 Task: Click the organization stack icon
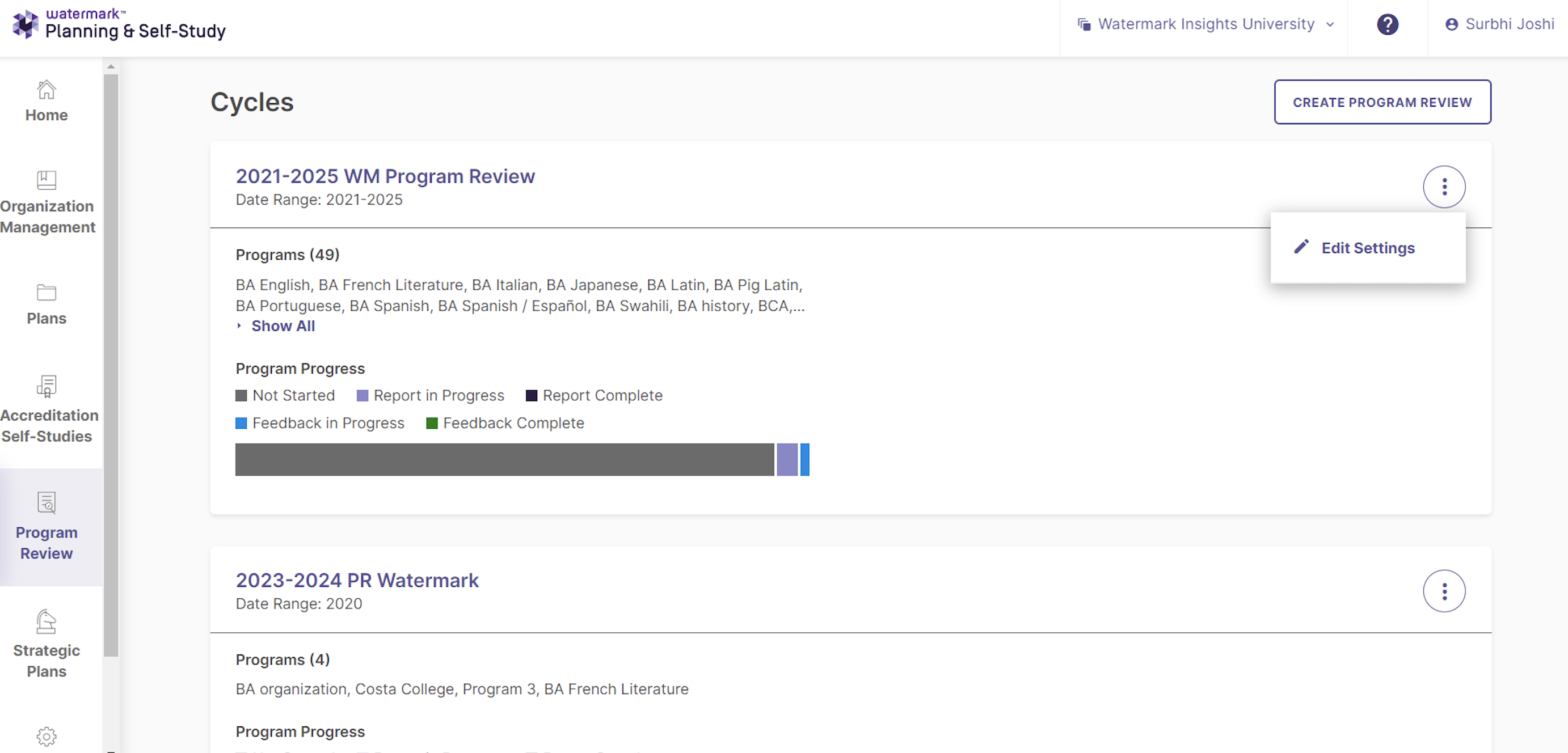(x=1084, y=24)
